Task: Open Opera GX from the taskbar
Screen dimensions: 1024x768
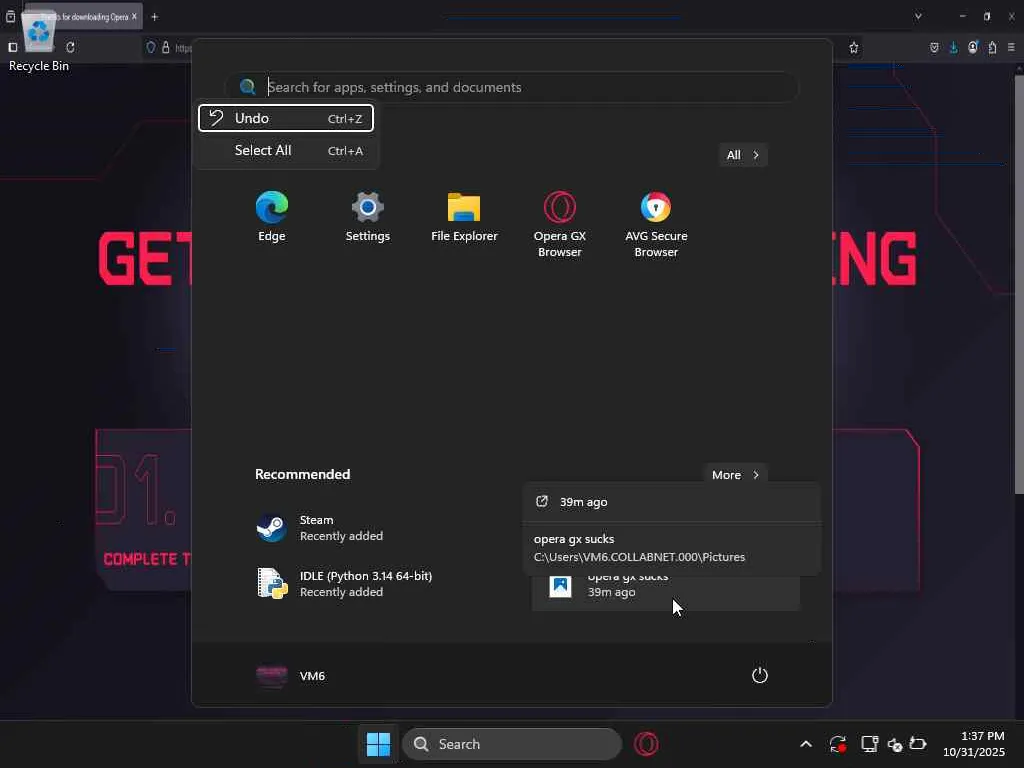Action: [646, 744]
